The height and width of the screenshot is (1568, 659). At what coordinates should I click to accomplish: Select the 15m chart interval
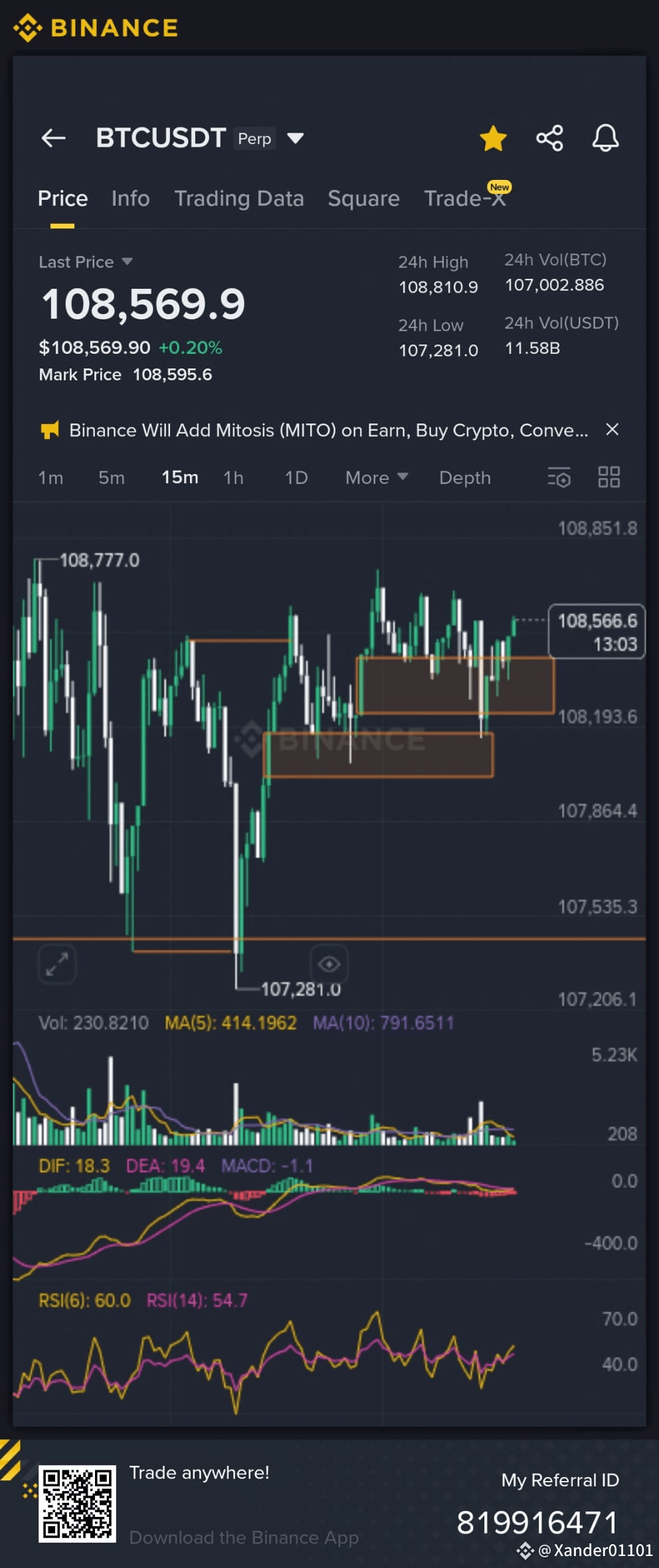[180, 477]
